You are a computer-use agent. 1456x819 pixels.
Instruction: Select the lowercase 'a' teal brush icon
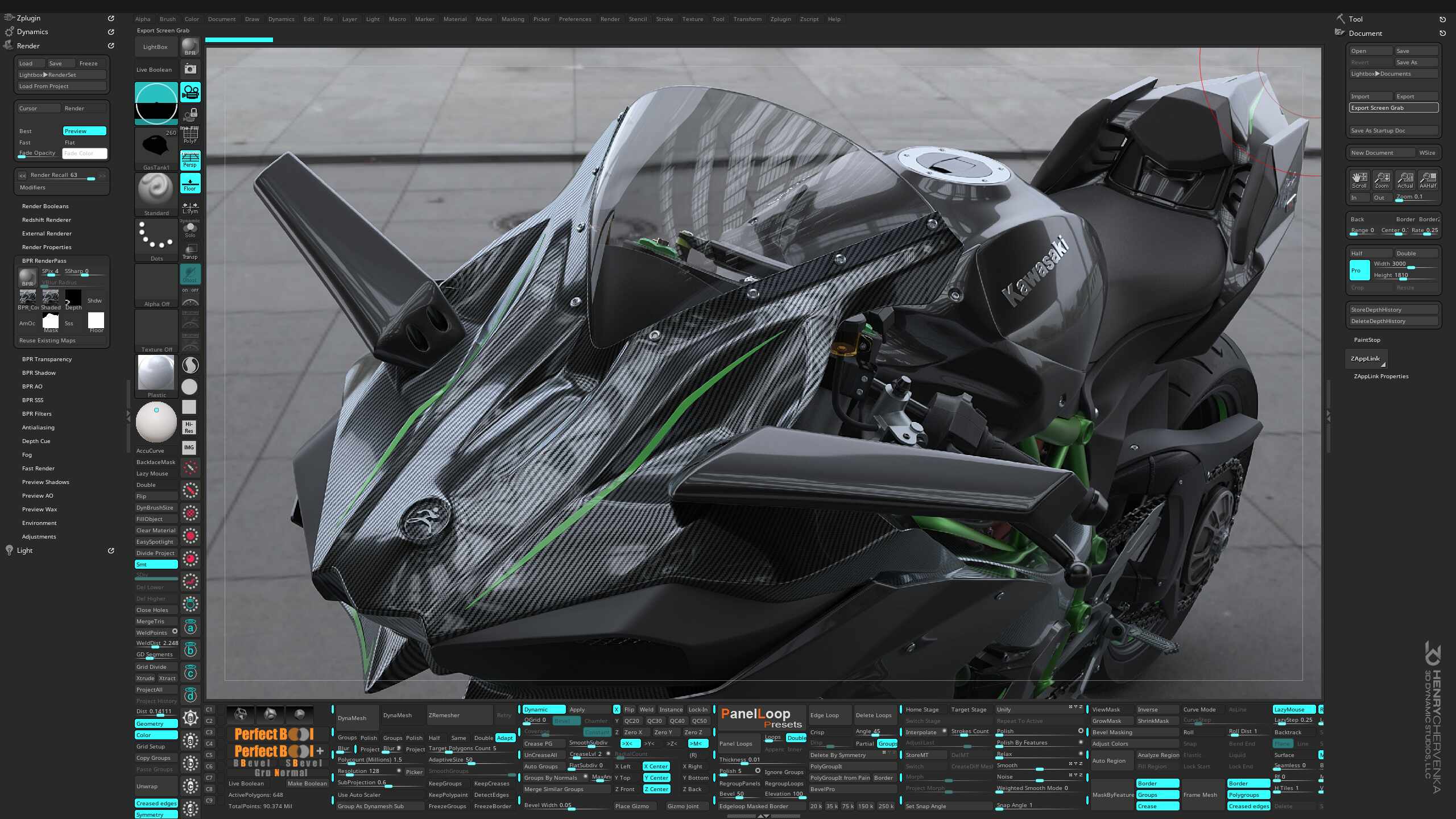coord(191,628)
